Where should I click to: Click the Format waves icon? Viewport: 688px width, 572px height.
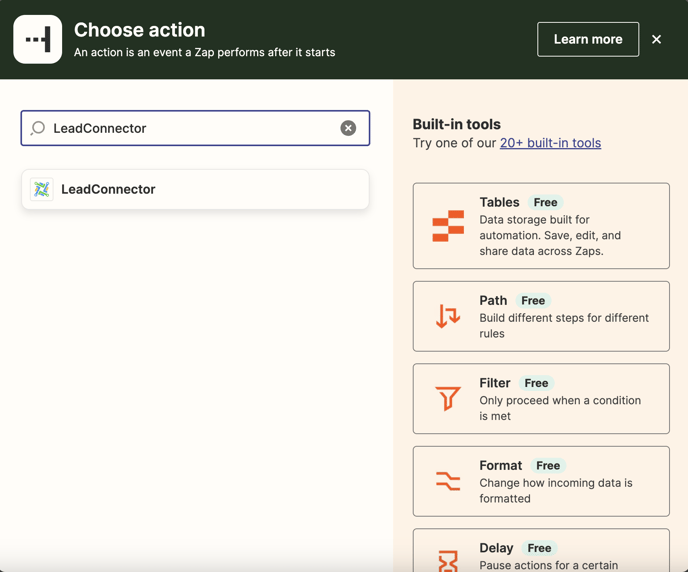(x=448, y=481)
